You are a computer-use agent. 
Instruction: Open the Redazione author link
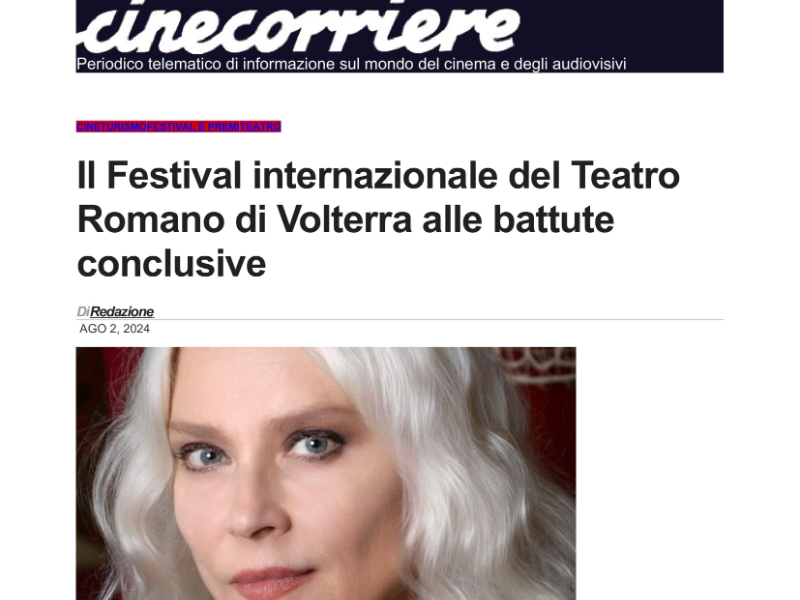[122, 312]
